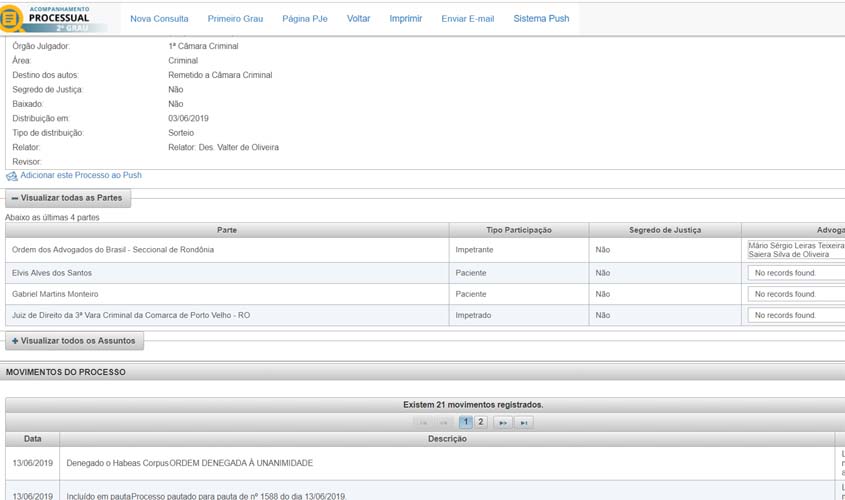Open Primeiro Grau menu item

coord(235,19)
